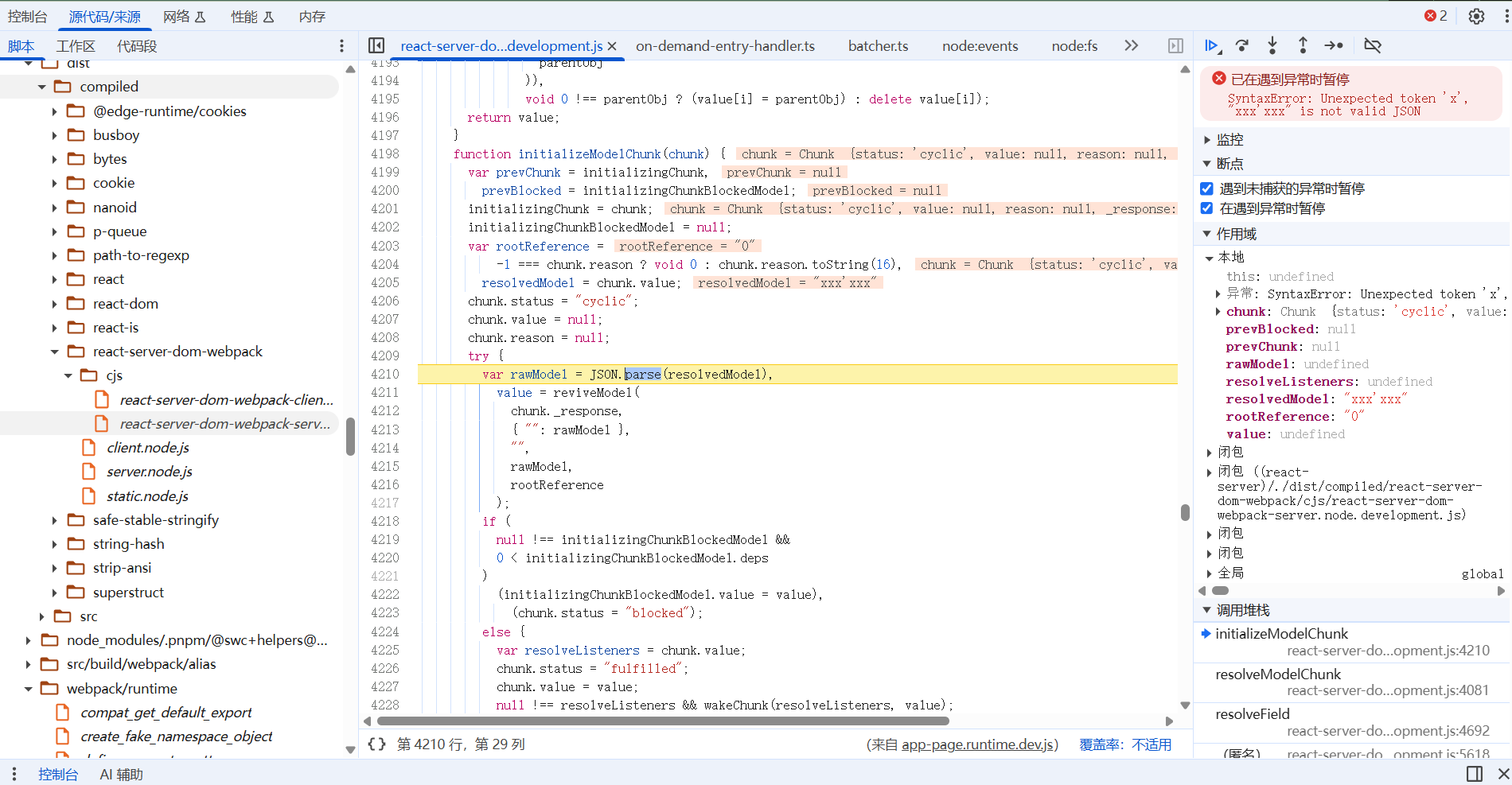Expand the Watch section

[x=1206, y=140]
